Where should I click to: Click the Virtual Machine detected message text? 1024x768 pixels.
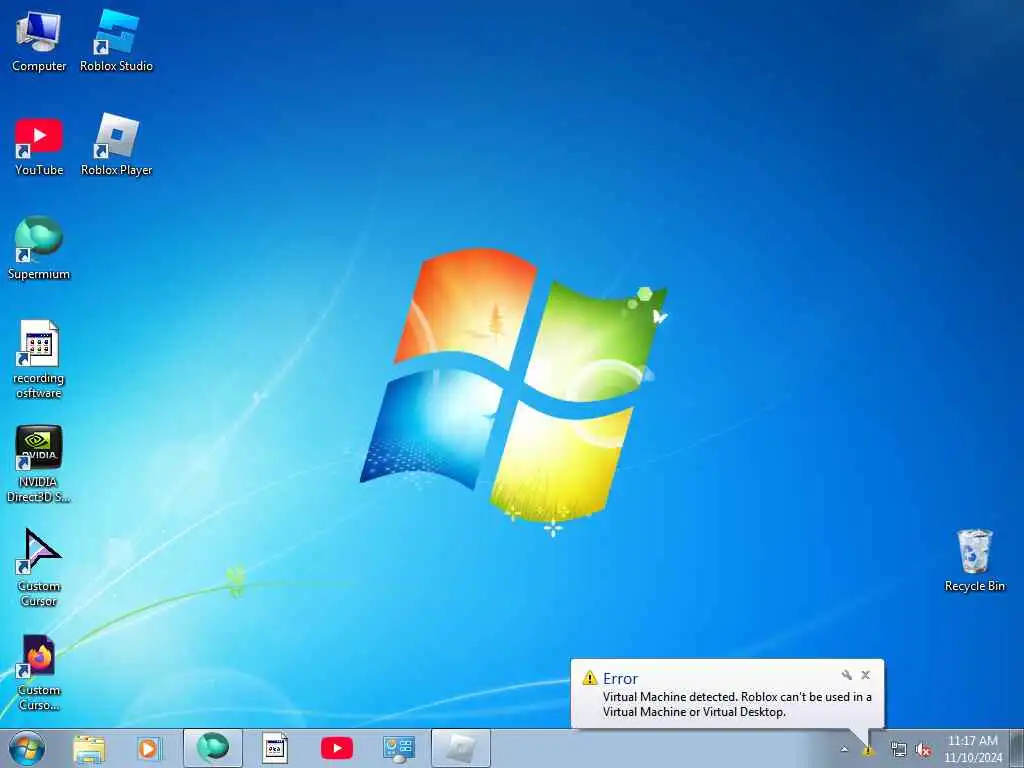click(x=737, y=704)
